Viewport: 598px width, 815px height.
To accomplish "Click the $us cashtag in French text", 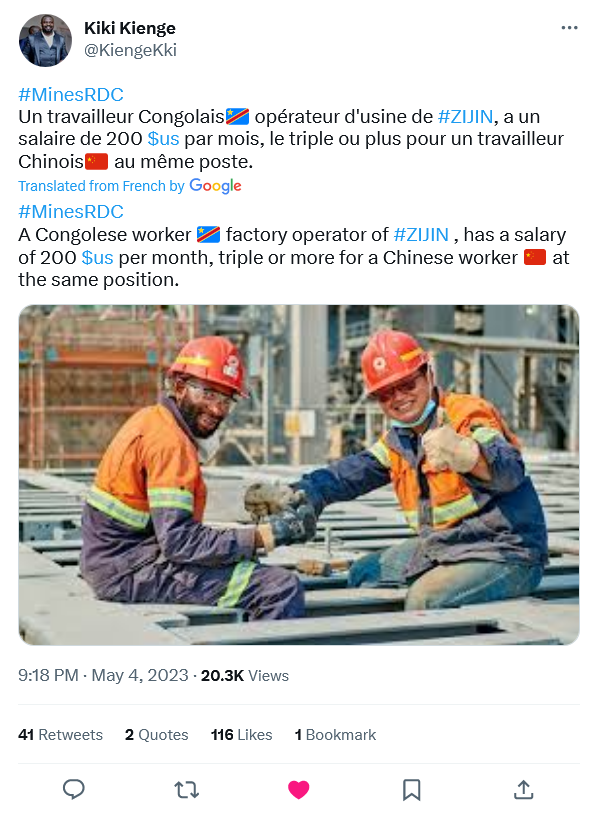I will coord(163,139).
